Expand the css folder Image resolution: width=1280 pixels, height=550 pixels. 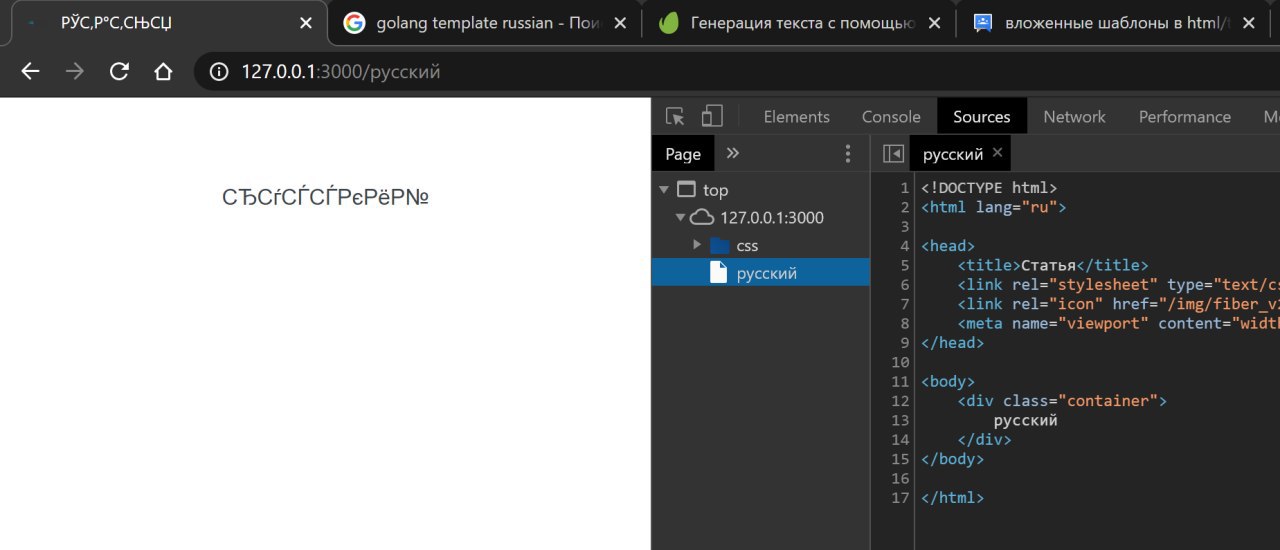pos(697,245)
